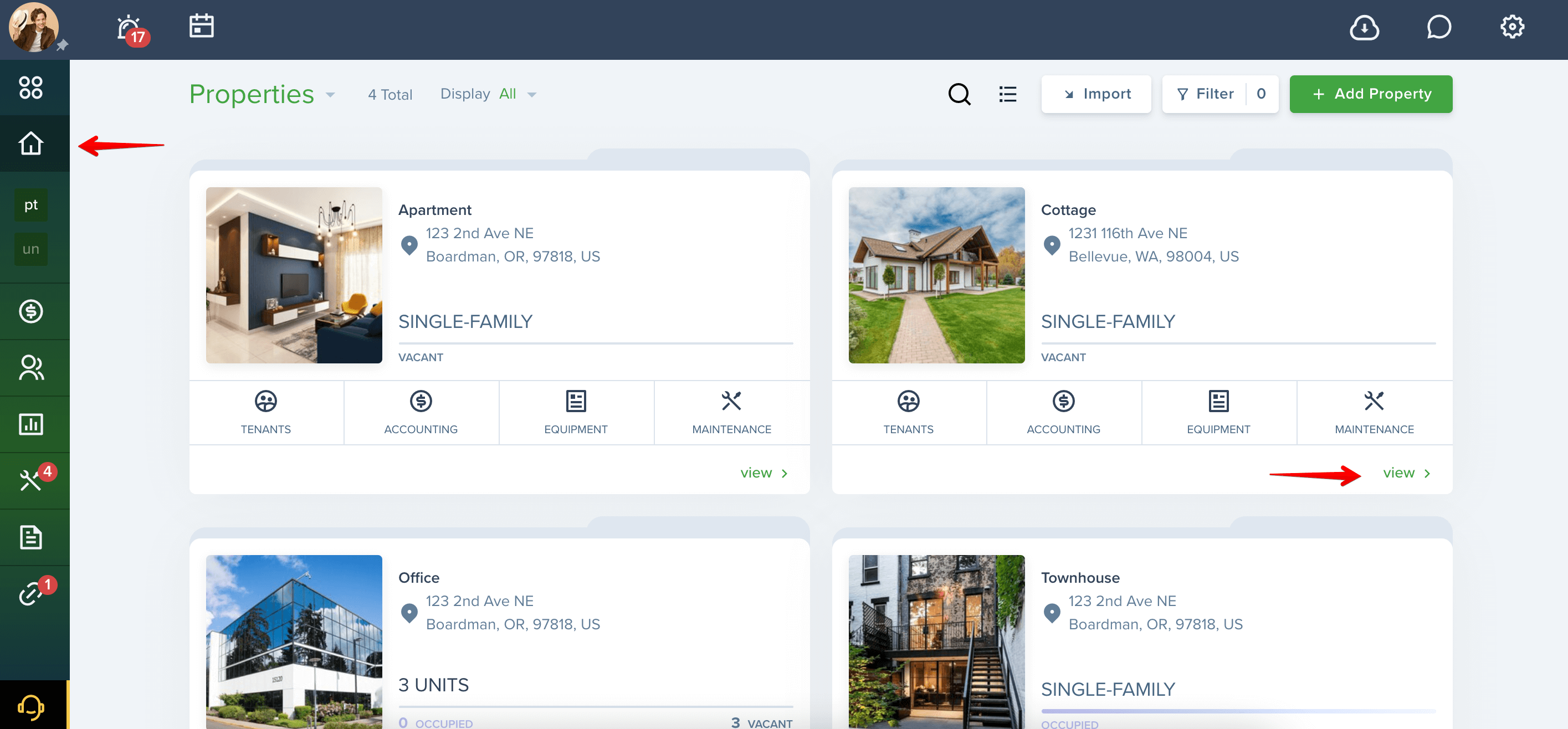Open the Townhouse property photo
The image size is (1568, 729).
pyautogui.click(x=937, y=641)
